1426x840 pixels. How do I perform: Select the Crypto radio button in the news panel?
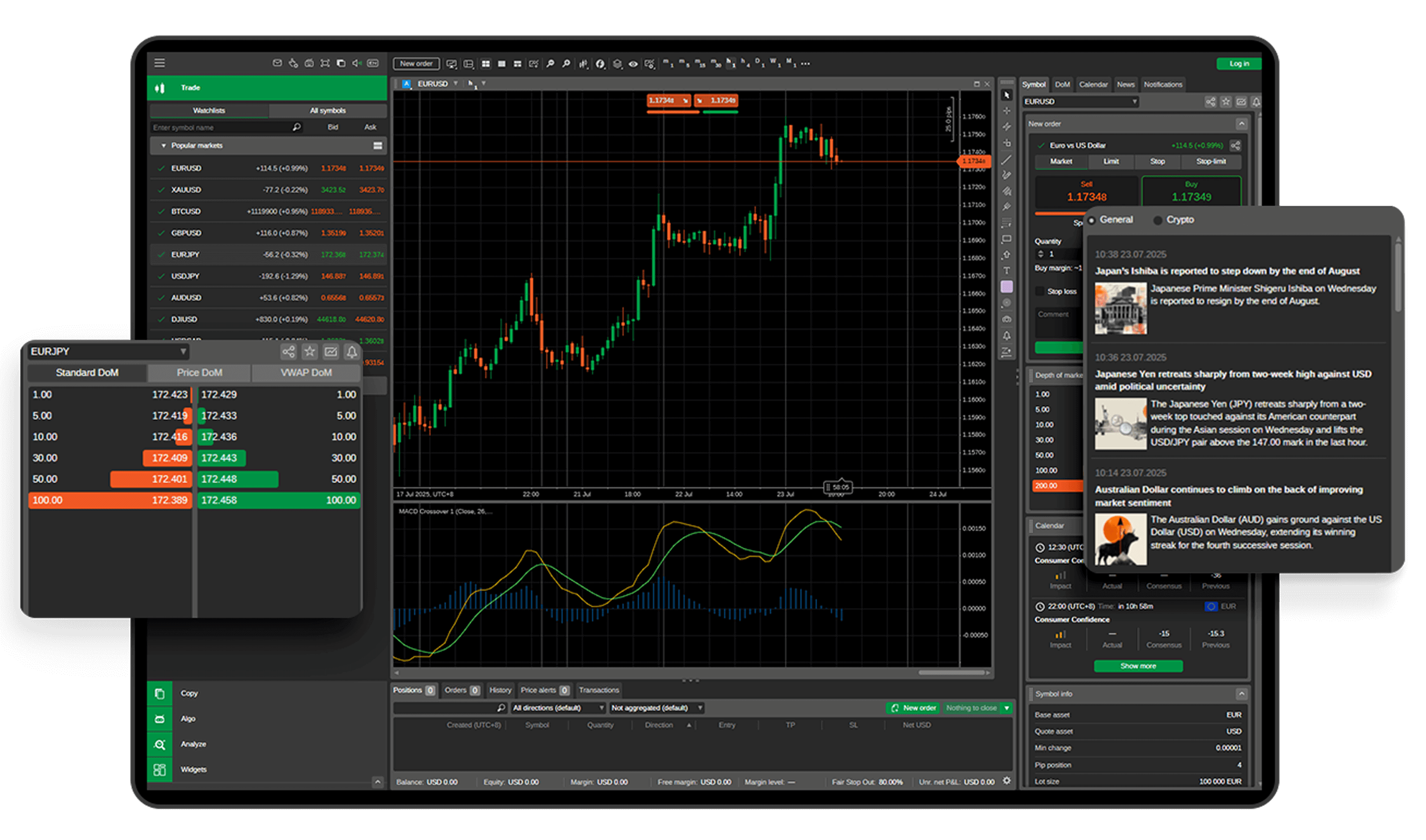click(x=1157, y=220)
